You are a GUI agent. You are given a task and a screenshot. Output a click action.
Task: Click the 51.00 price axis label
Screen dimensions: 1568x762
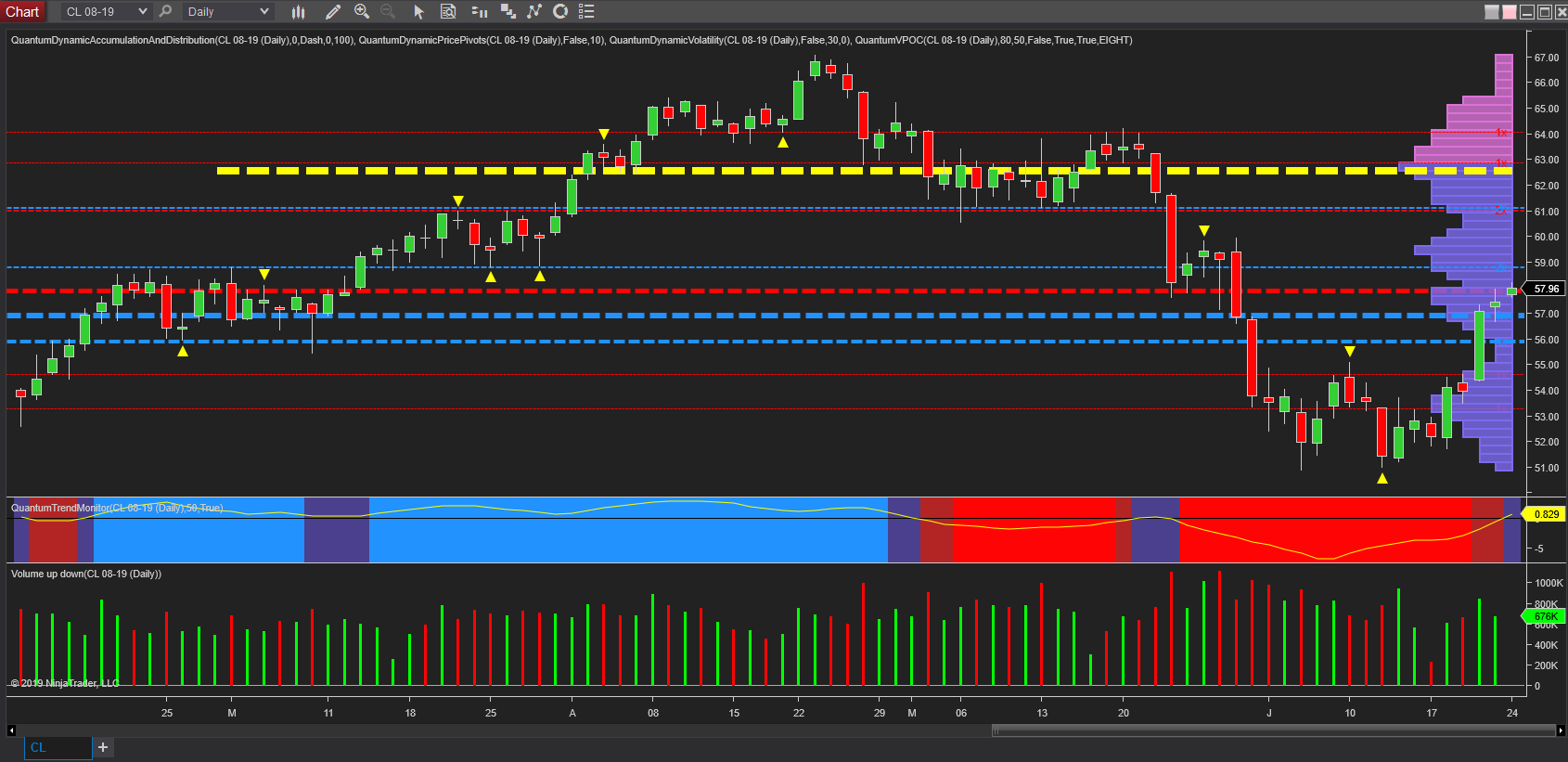[x=1546, y=468]
